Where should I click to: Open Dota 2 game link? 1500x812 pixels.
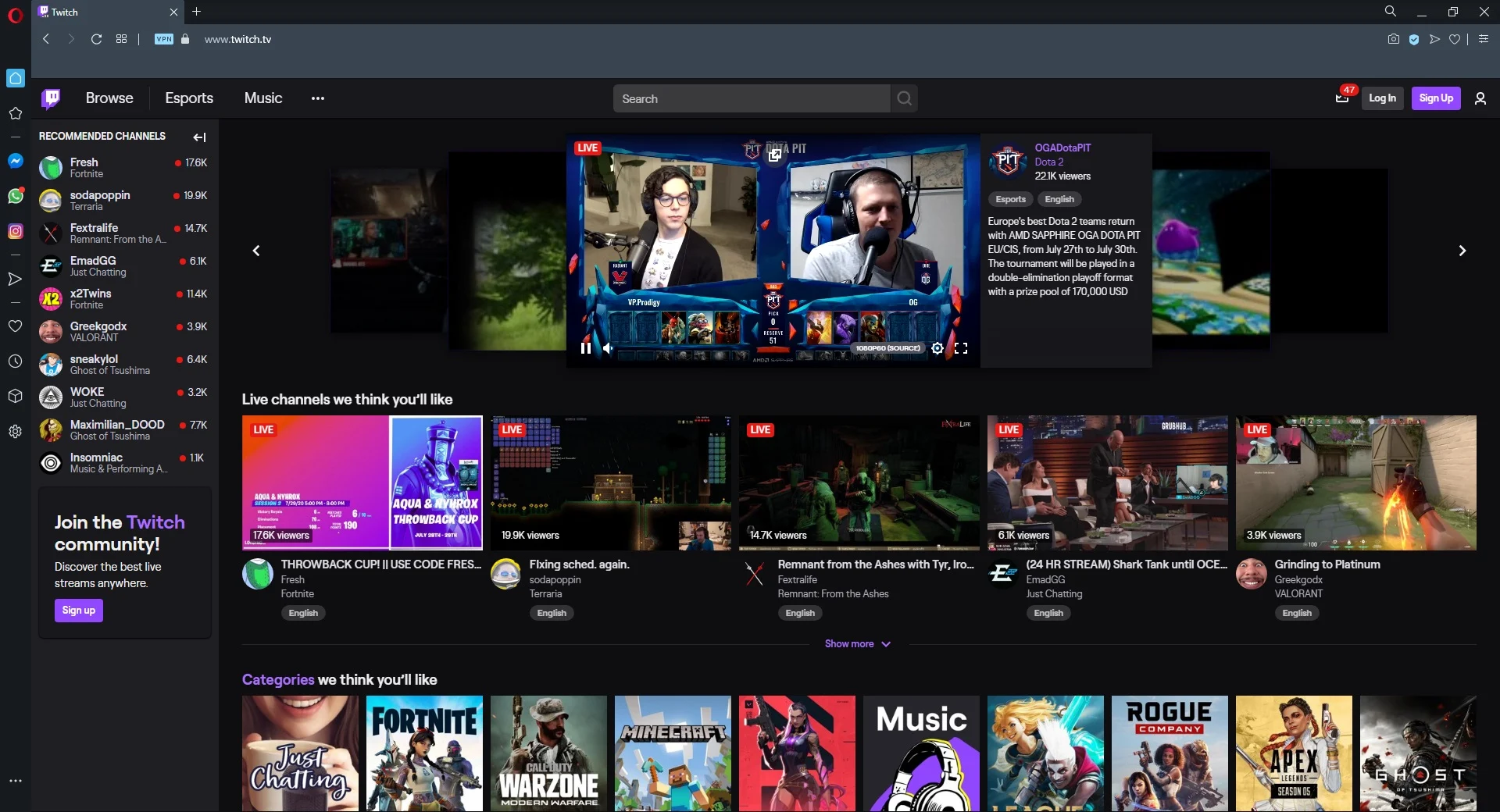[x=1048, y=162]
